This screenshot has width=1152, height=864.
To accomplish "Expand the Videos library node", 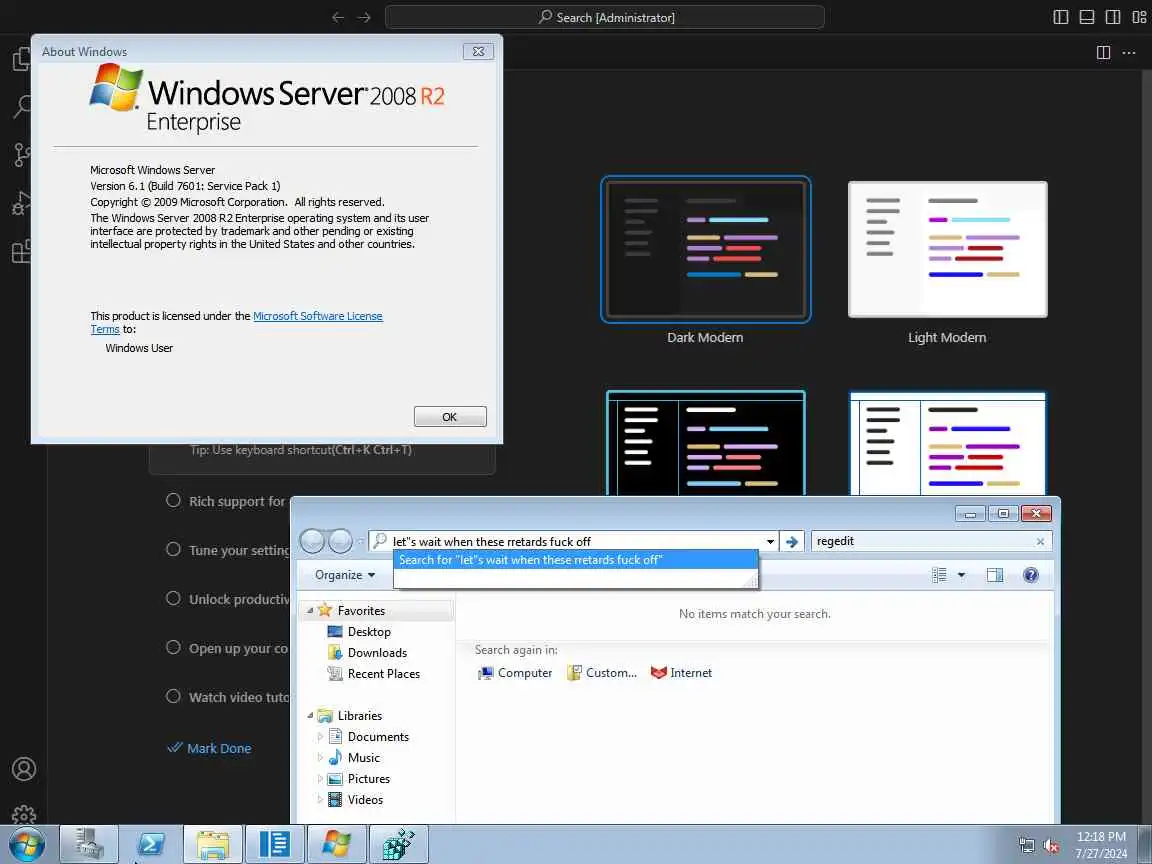I will click(x=320, y=799).
